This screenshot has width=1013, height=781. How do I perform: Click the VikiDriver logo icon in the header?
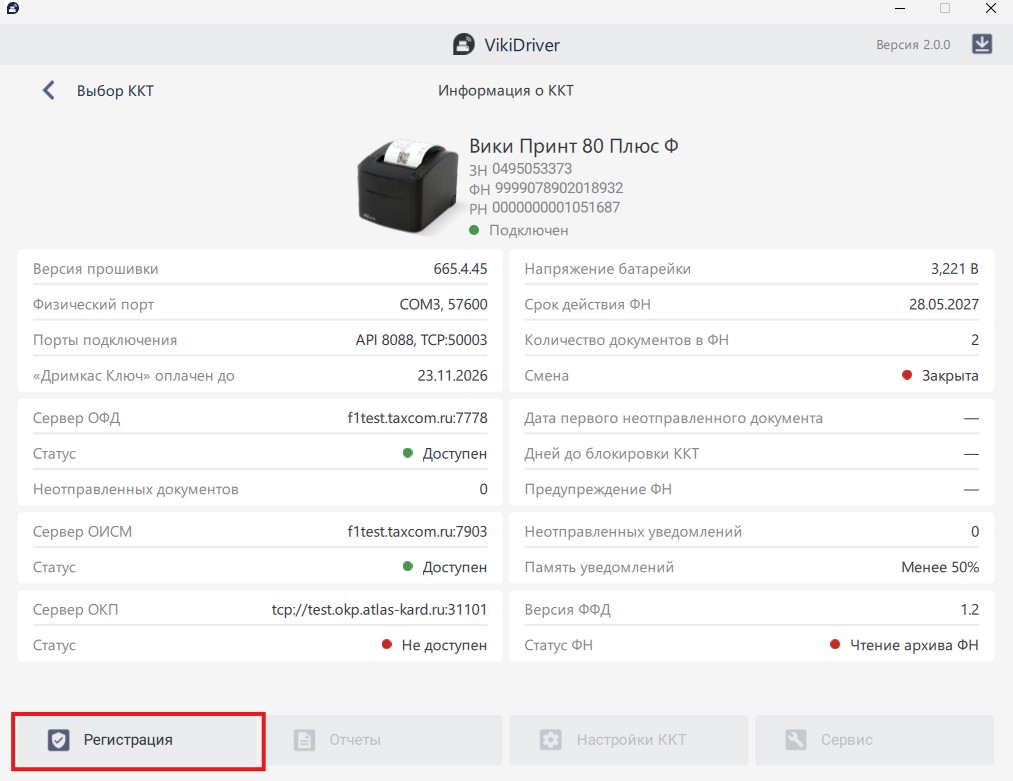[x=463, y=45]
